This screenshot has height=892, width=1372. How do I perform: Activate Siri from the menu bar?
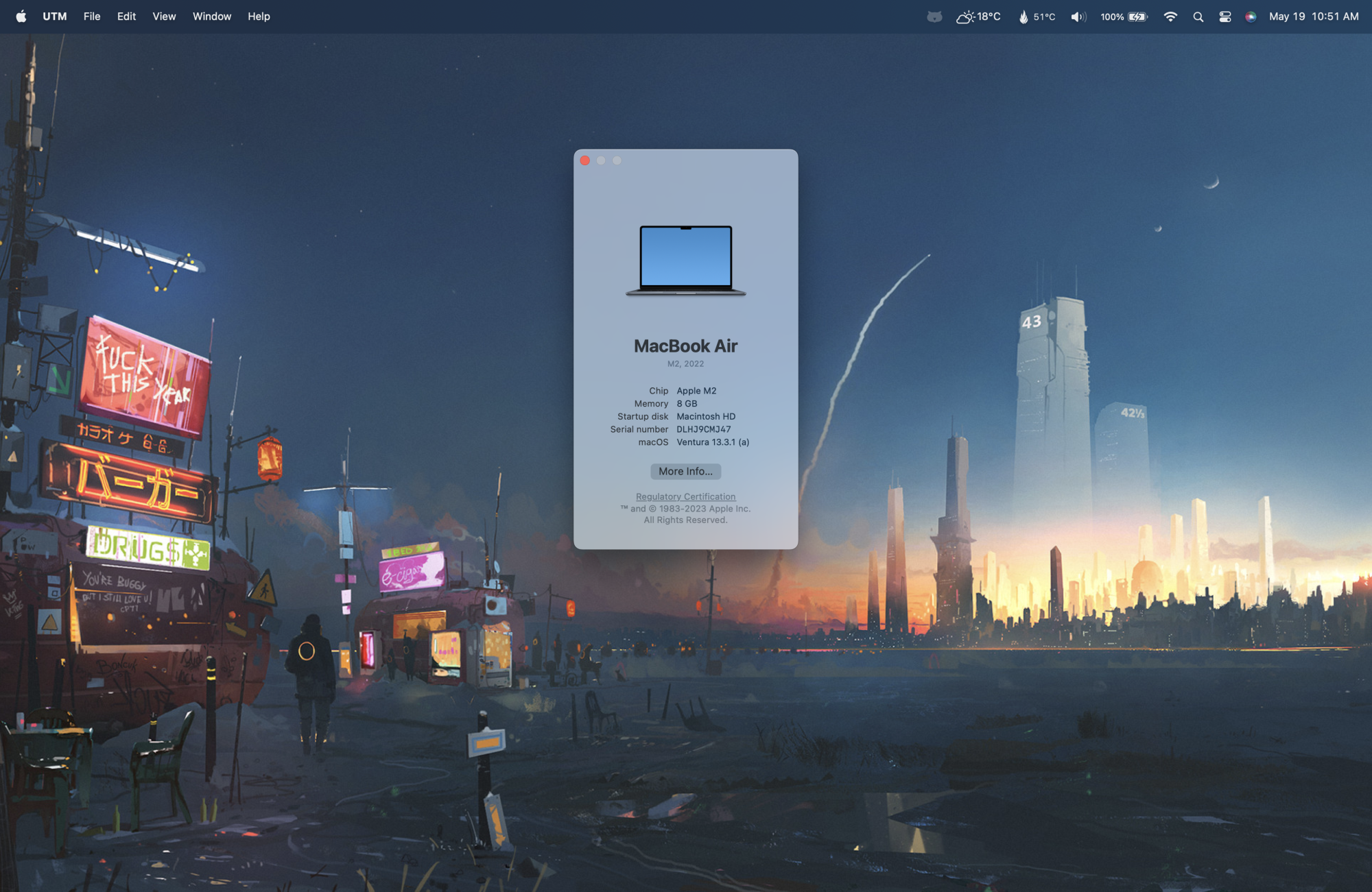pyautogui.click(x=1251, y=16)
